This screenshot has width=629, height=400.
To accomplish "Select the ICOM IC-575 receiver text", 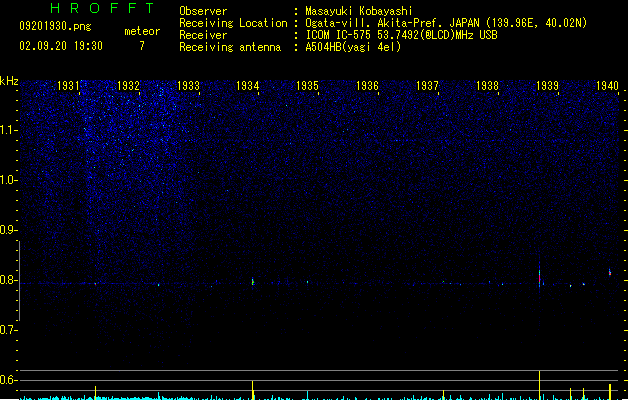I will coord(402,35).
